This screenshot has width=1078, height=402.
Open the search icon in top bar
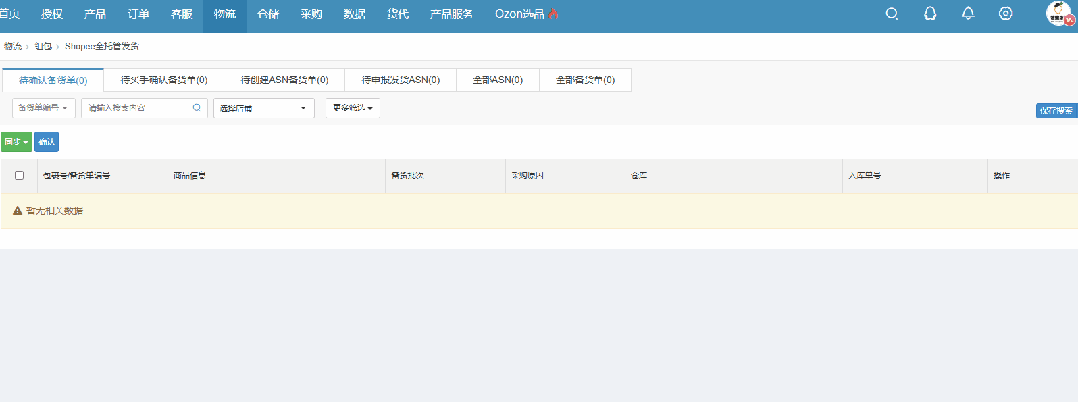[x=892, y=14]
